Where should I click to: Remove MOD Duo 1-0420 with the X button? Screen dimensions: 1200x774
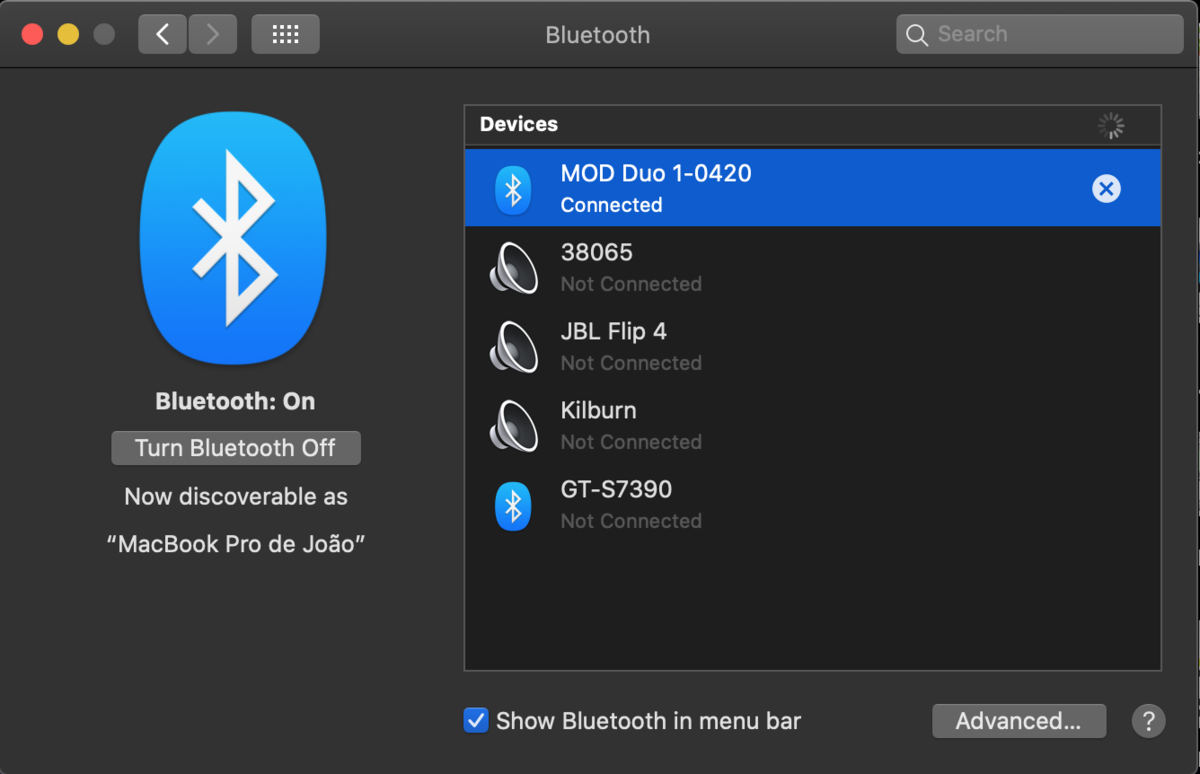[1106, 189]
